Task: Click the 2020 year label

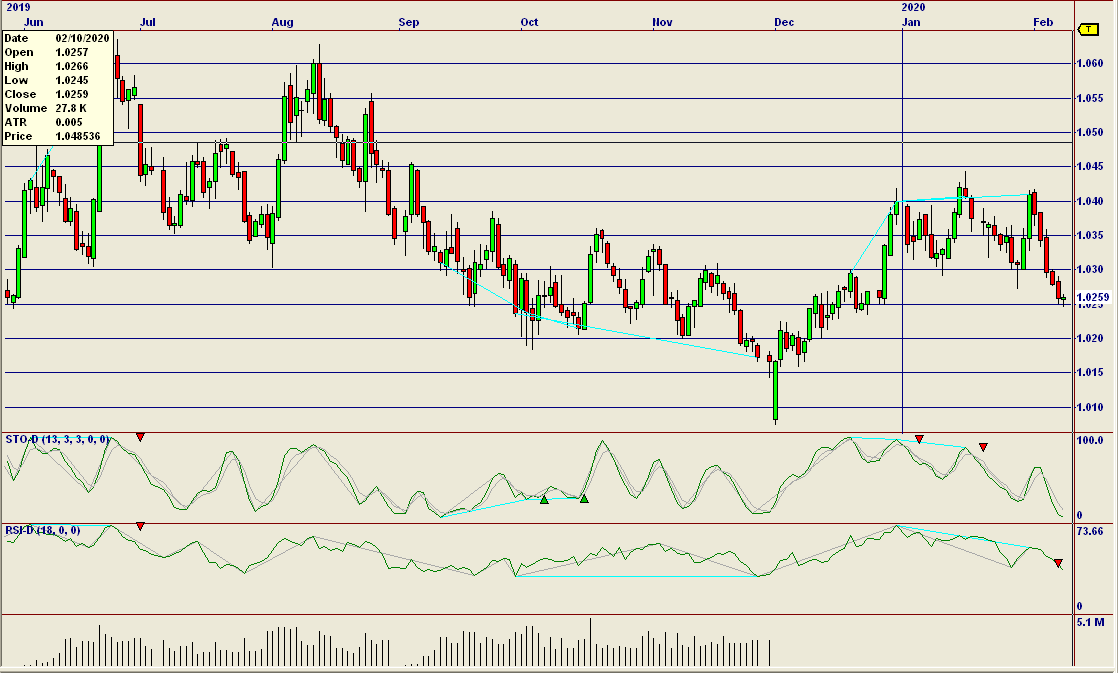Action: click(913, 7)
